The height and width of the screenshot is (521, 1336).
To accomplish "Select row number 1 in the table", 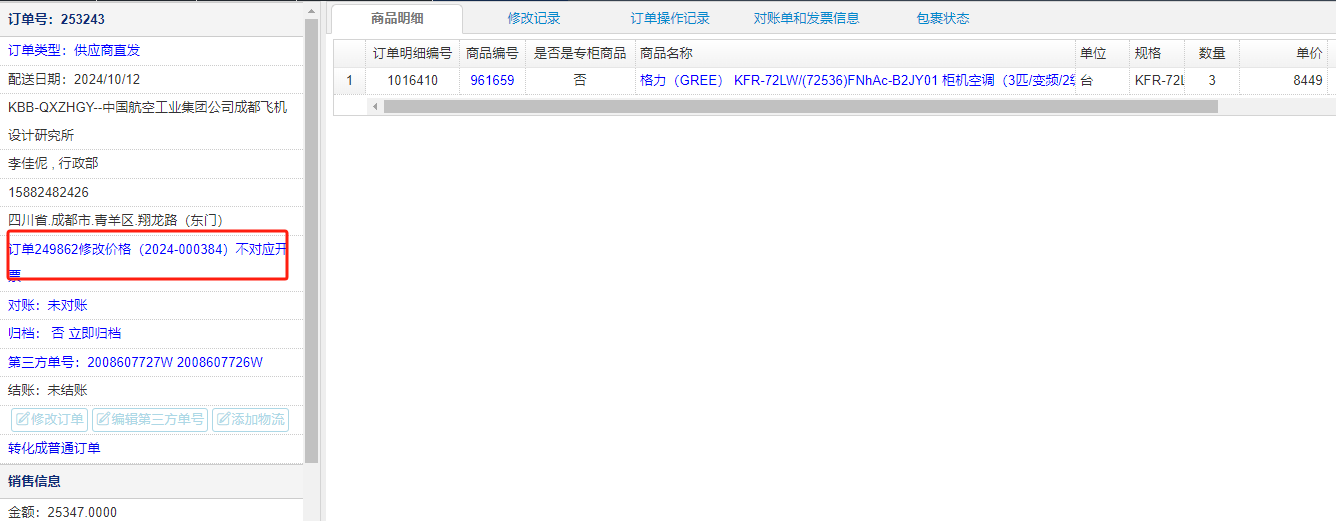I will [349, 80].
